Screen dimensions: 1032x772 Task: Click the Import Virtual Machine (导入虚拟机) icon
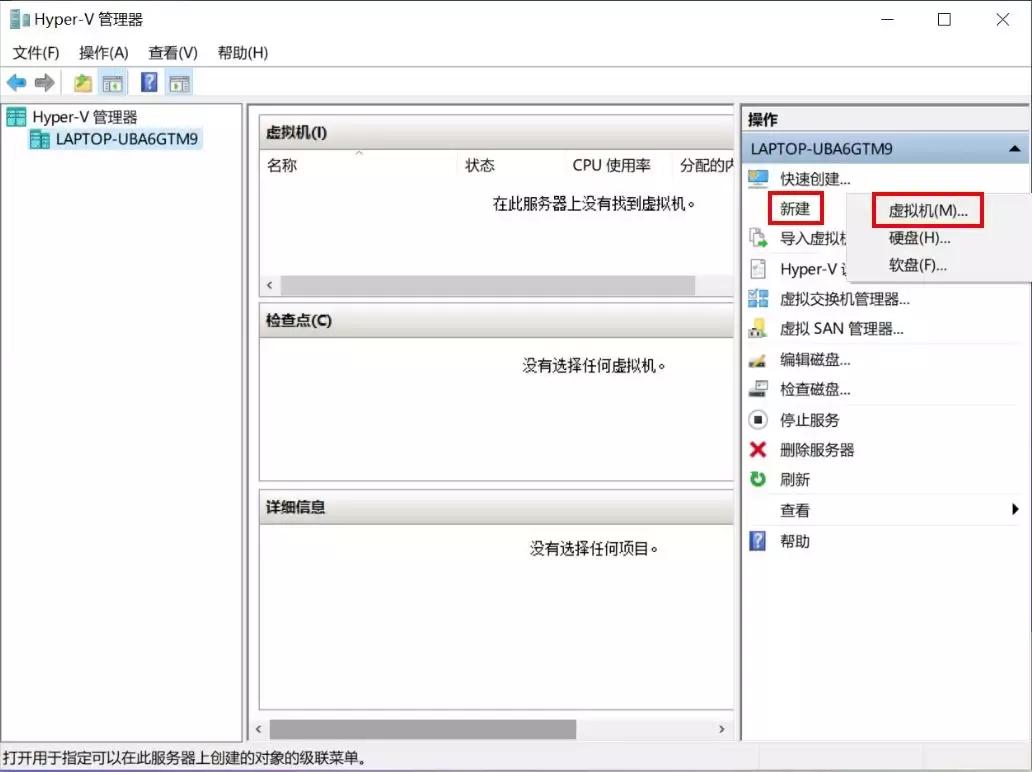[x=758, y=237]
